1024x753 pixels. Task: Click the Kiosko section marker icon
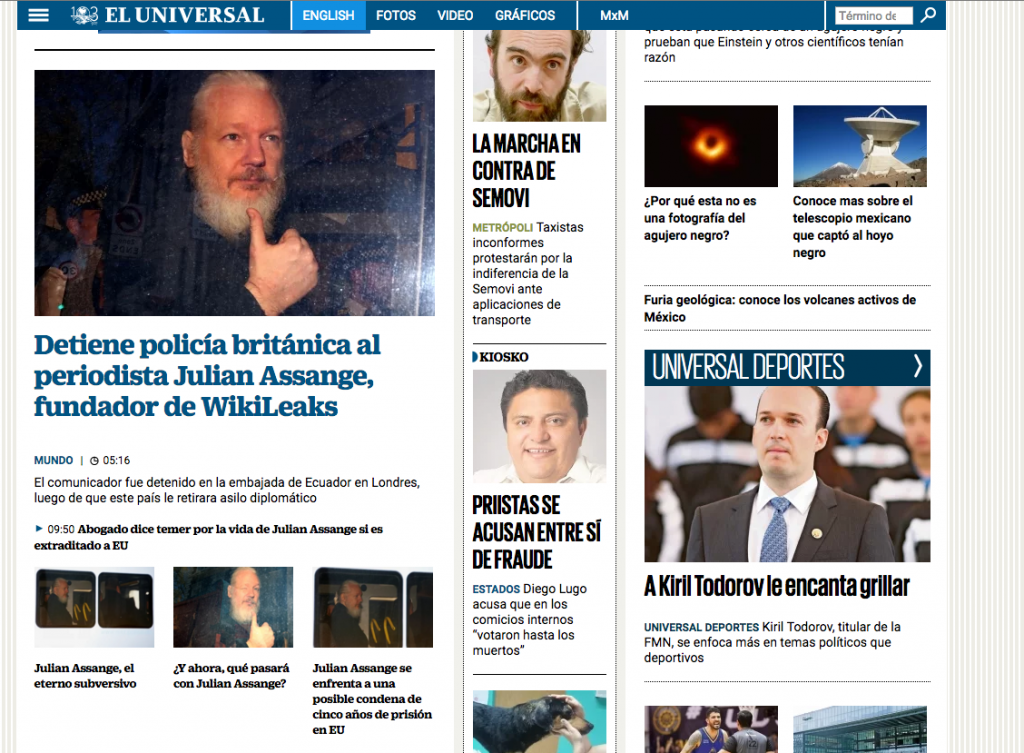[475, 357]
